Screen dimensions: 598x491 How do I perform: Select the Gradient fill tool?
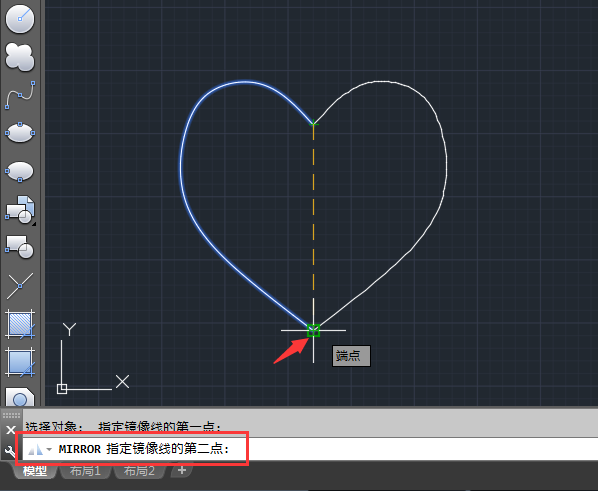20,362
